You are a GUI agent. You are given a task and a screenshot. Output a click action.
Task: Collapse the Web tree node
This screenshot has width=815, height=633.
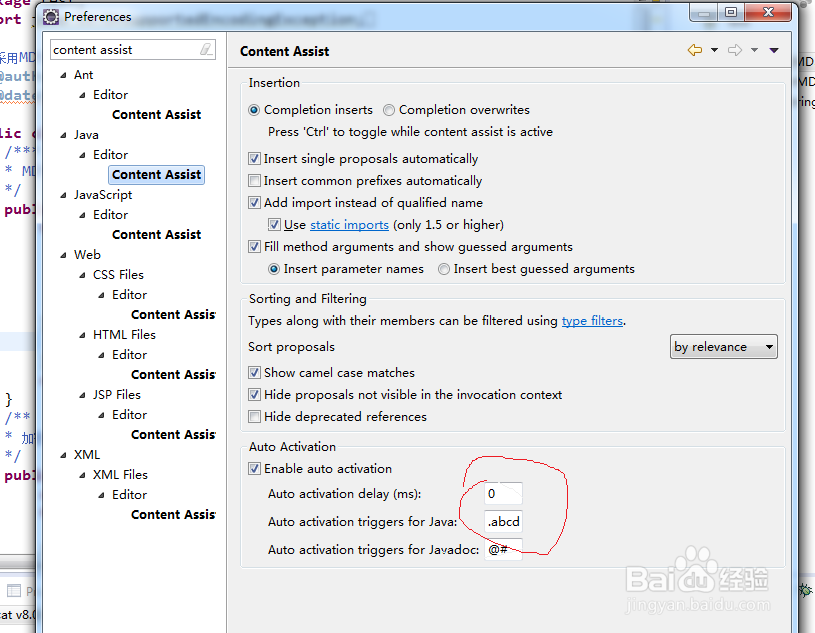coord(63,255)
